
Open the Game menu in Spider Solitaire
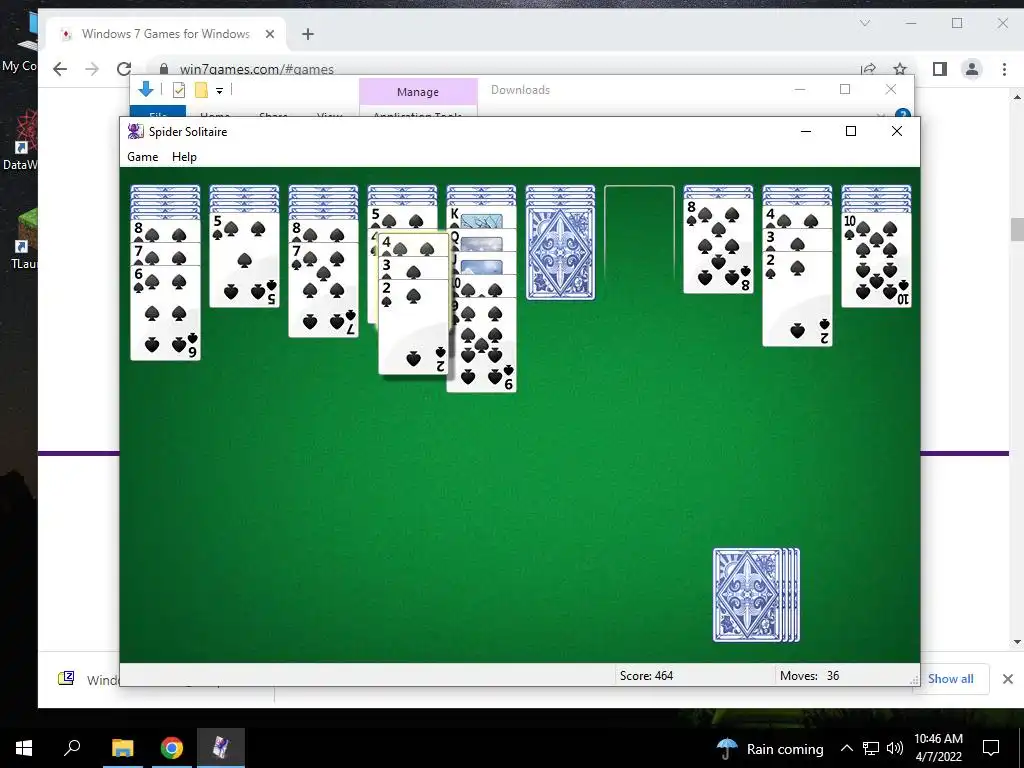click(142, 157)
